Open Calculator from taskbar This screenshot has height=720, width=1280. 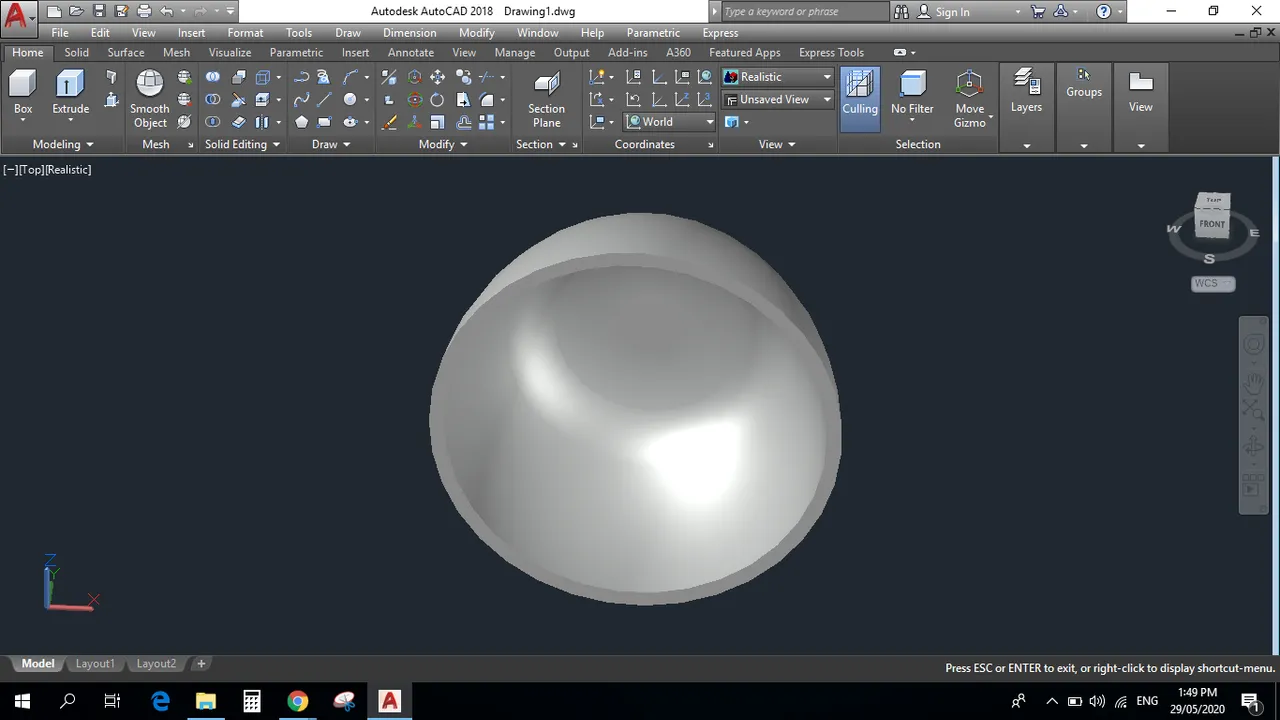[x=252, y=701]
